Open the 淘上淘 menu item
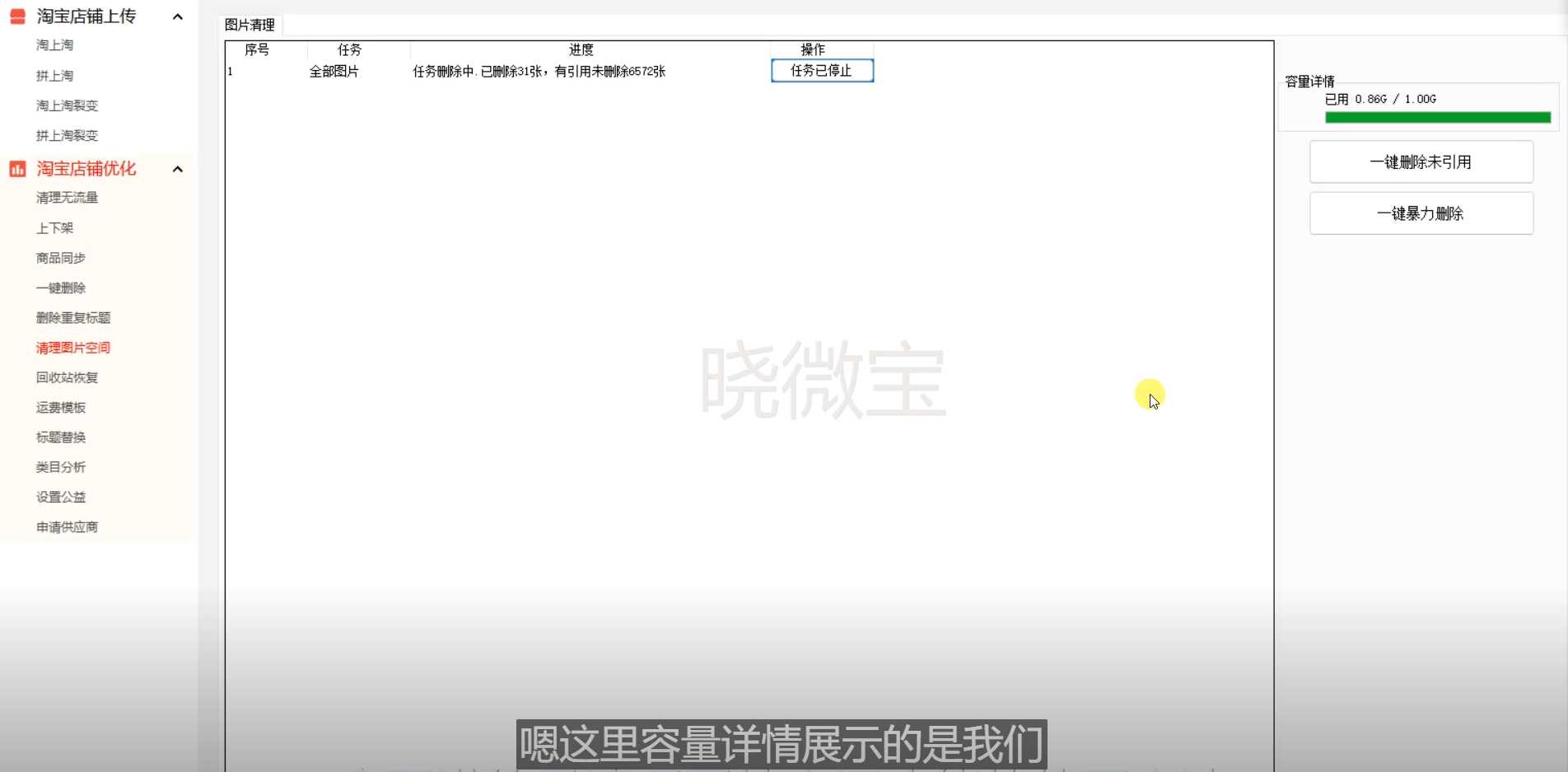 (54, 45)
